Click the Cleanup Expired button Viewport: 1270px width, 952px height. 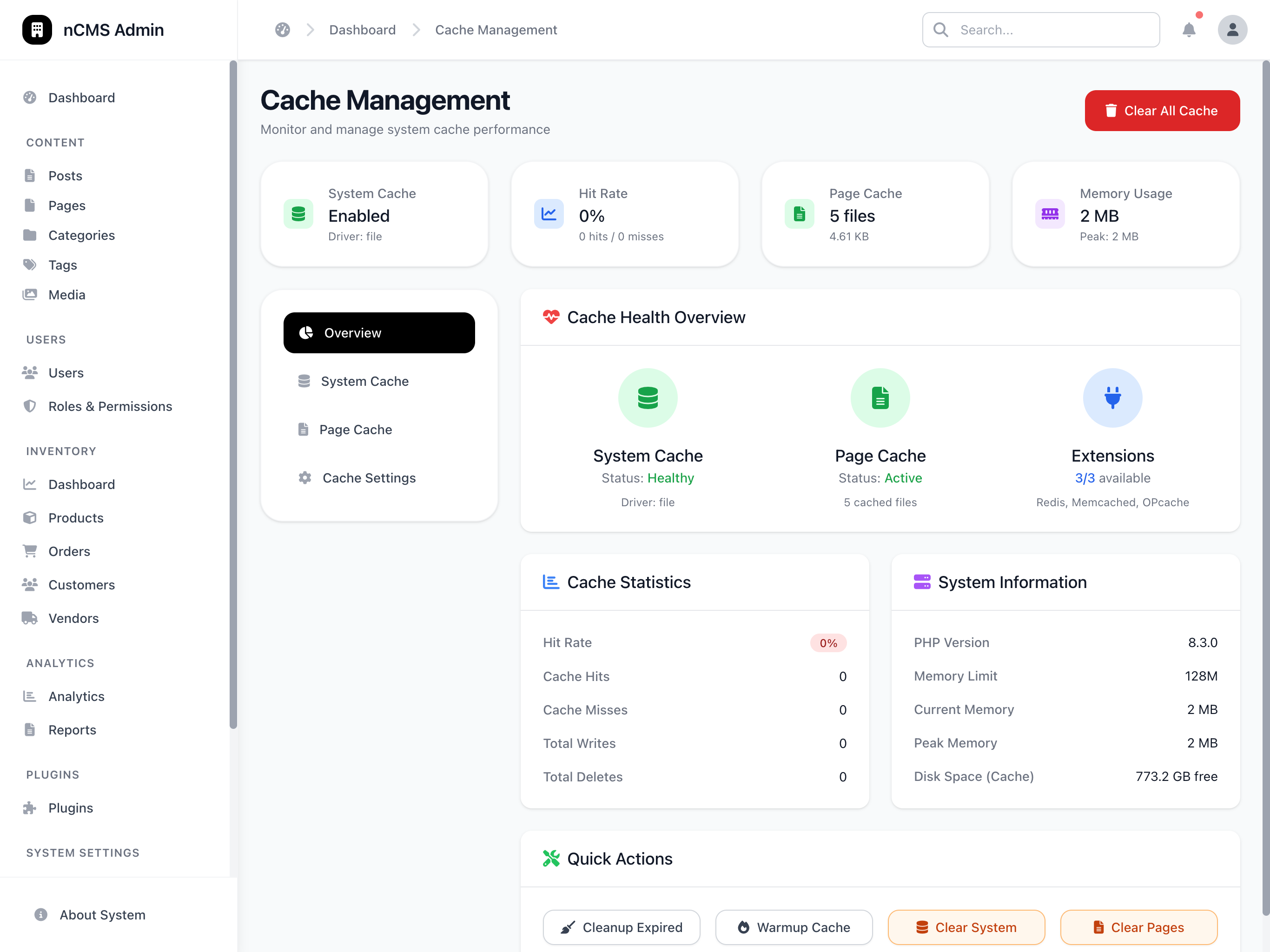click(621, 927)
